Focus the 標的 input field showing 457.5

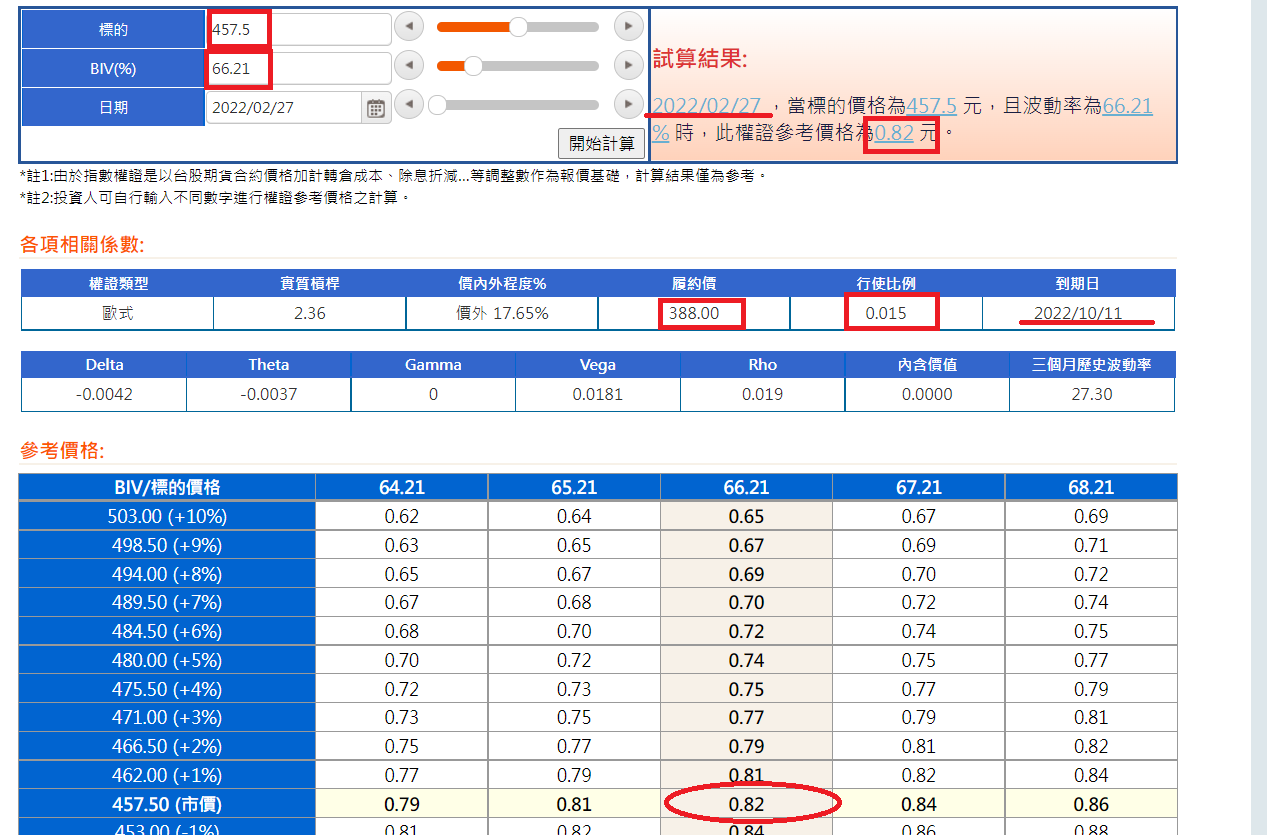click(299, 29)
